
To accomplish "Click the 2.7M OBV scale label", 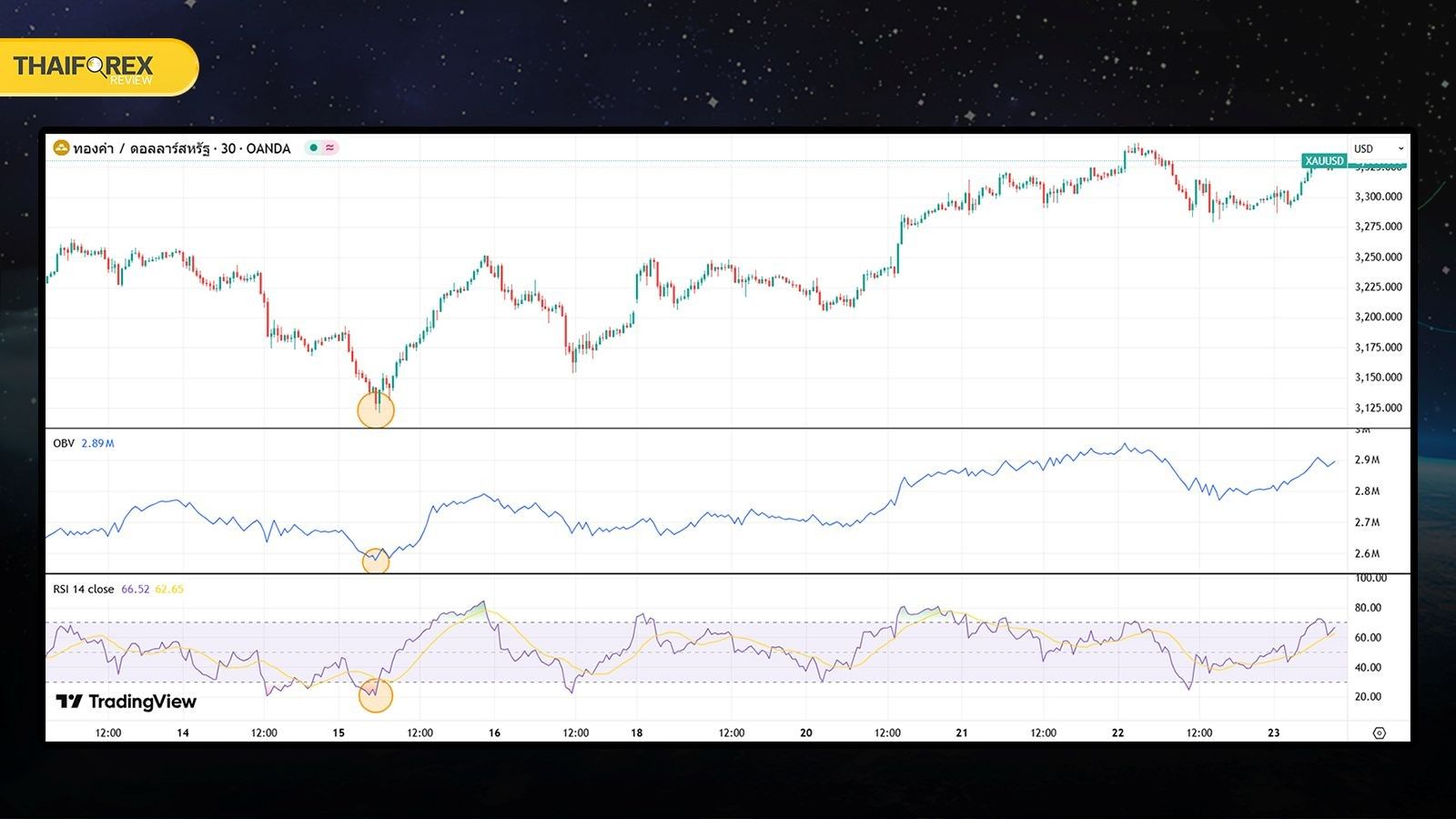I will pyautogui.click(x=1367, y=523).
